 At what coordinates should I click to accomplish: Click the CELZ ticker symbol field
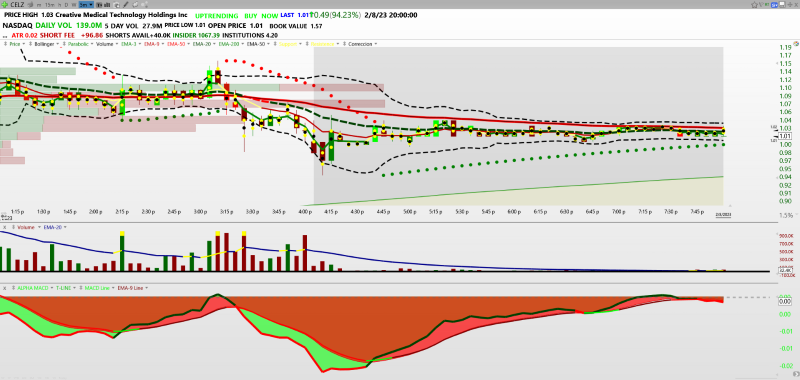[17, 5]
